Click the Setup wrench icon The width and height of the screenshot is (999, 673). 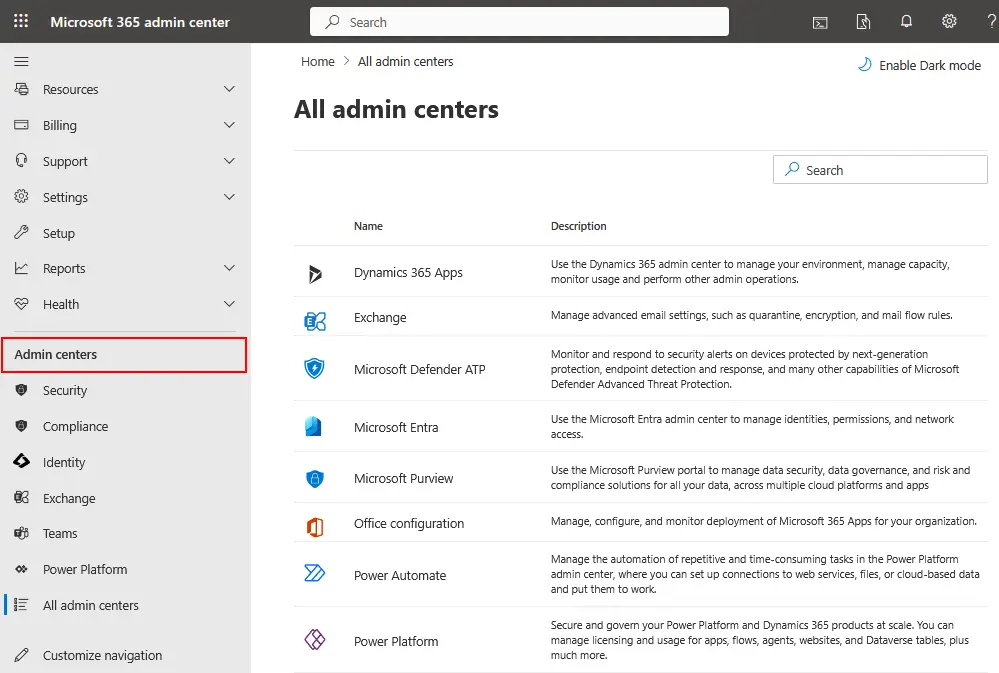tap(21, 233)
